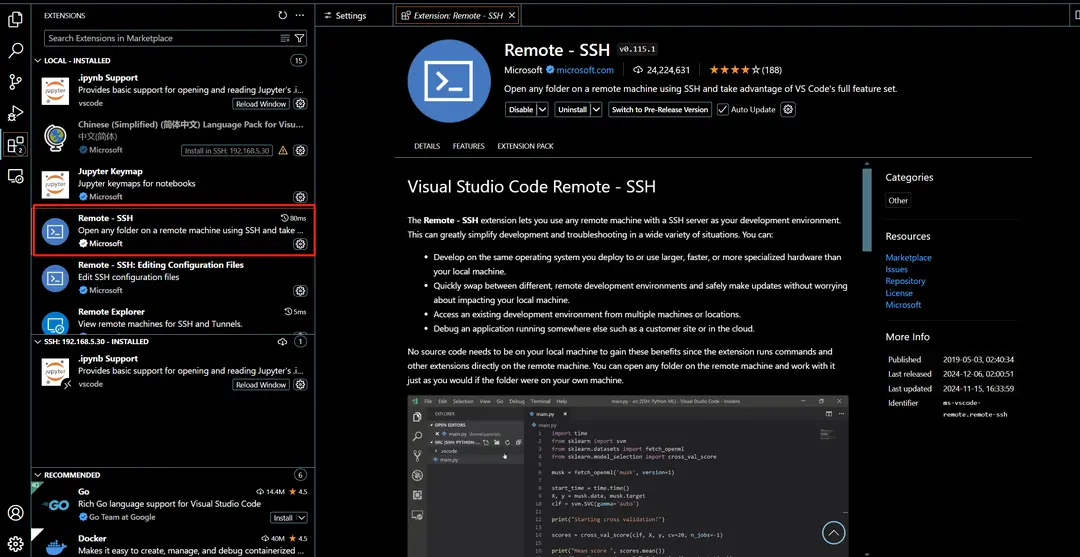Click the VS Code screenshot in the README

[x=627, y=476]
